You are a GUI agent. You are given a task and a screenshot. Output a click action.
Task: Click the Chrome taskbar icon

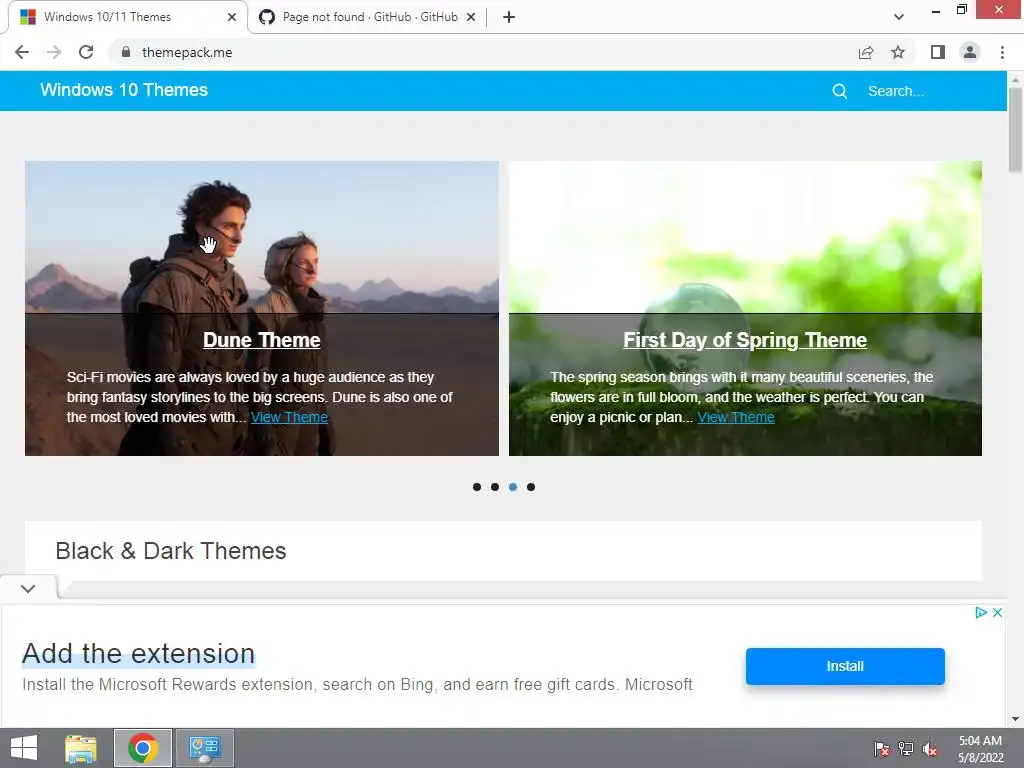(x=143, y=748)
